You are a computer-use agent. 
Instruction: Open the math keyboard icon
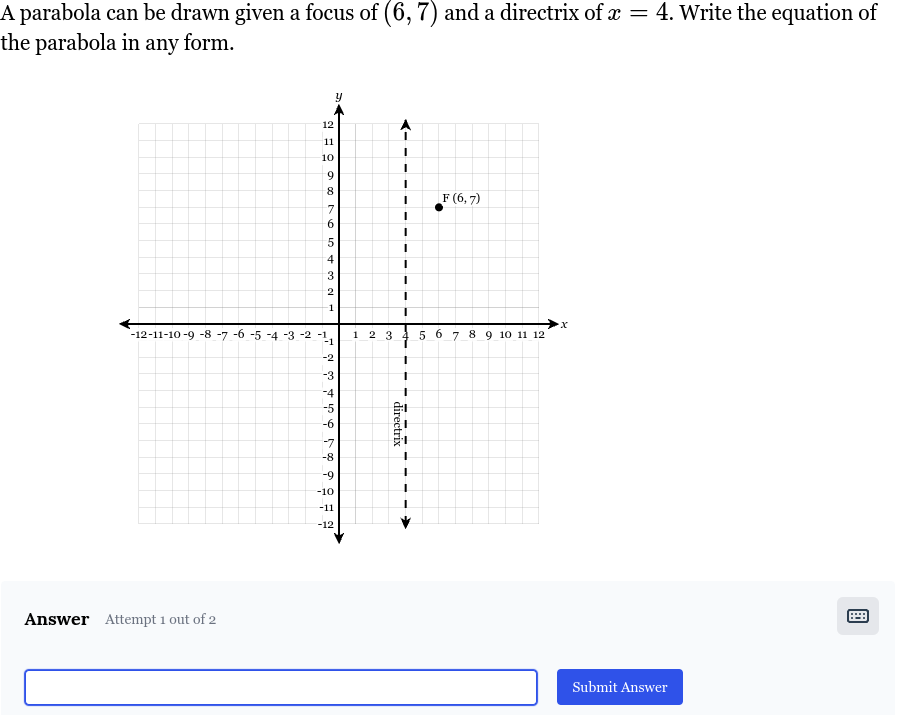pos(858,616)
